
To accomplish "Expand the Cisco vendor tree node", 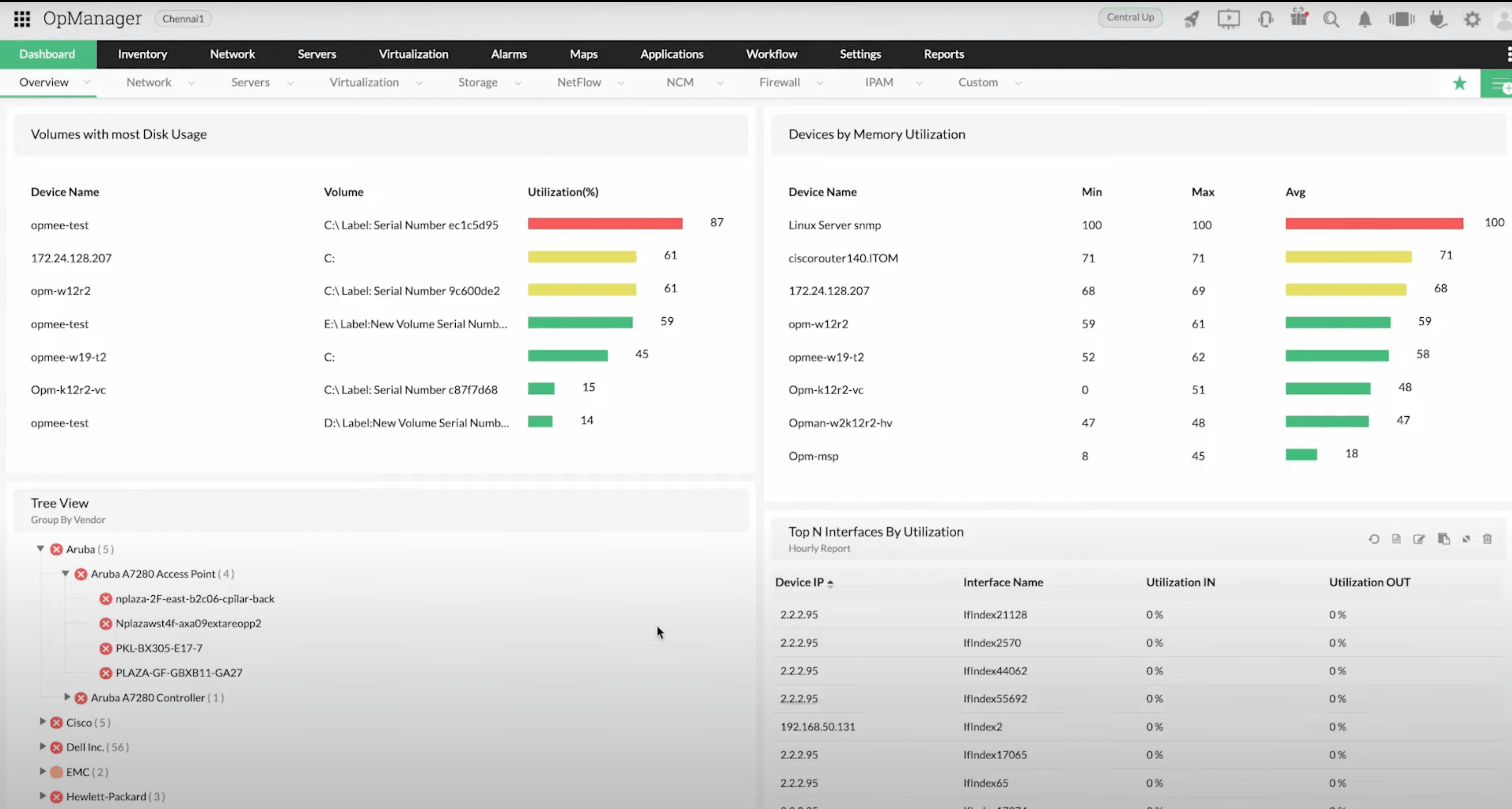I will [x=42, y=722].
